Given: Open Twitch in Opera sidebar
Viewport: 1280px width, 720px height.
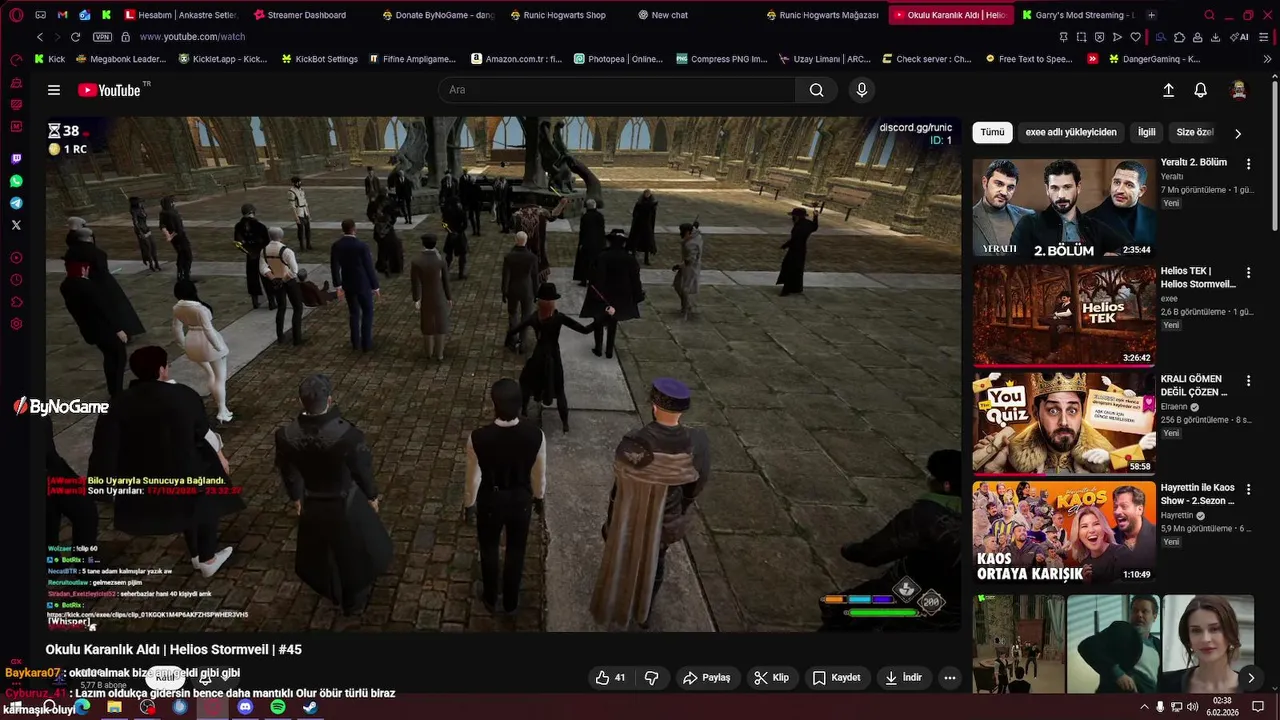Looking at the screenshot, I should point(16,159).
